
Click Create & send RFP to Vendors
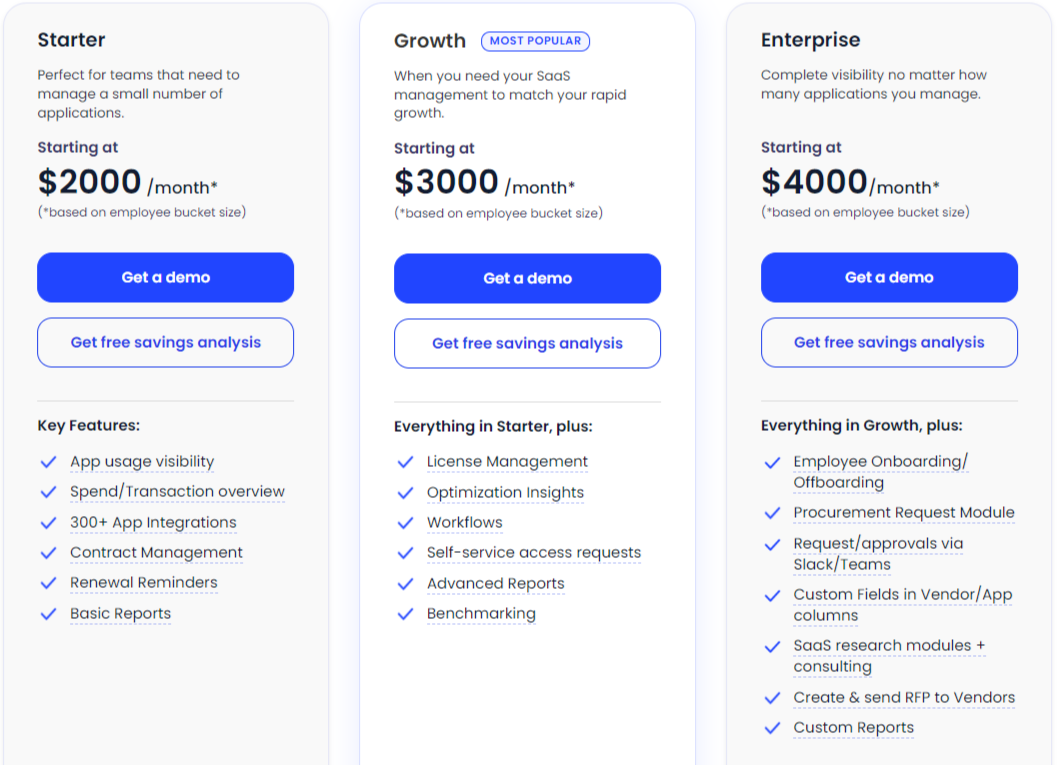(x=904, y=697)
